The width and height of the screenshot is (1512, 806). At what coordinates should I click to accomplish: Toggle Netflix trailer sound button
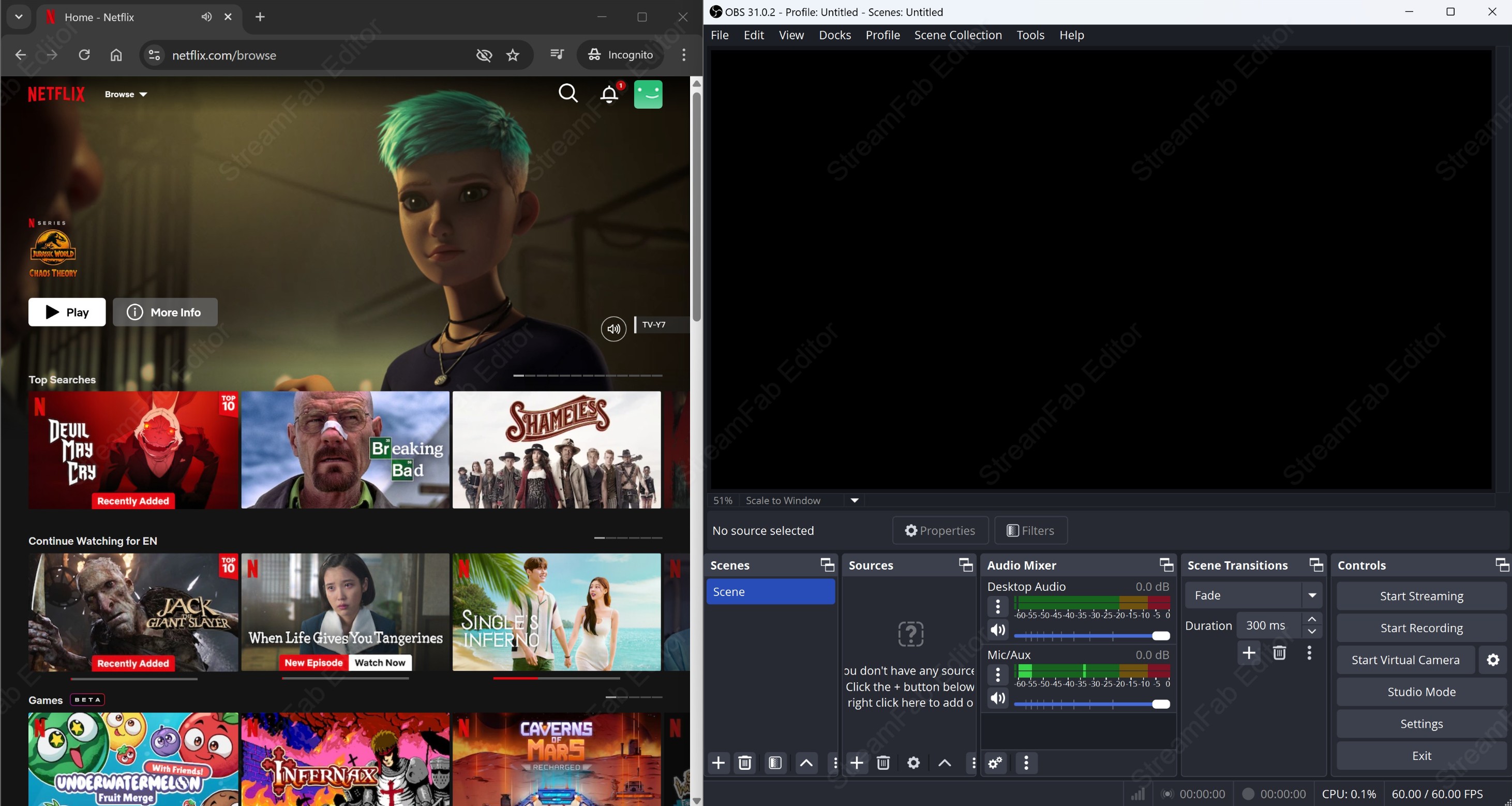(613, 329)
